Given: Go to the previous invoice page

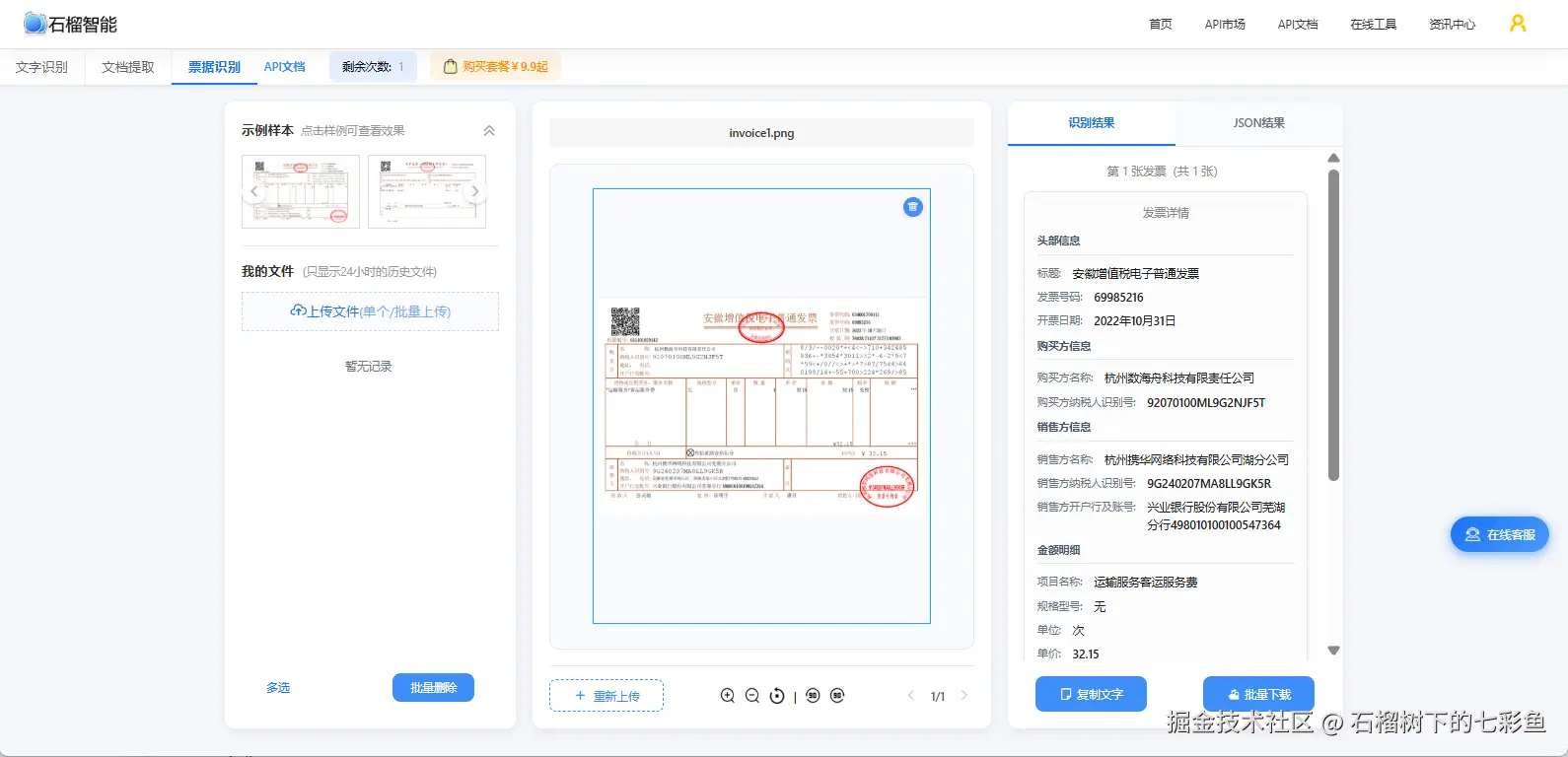Looking at the screenshot, I should (911, 696).
